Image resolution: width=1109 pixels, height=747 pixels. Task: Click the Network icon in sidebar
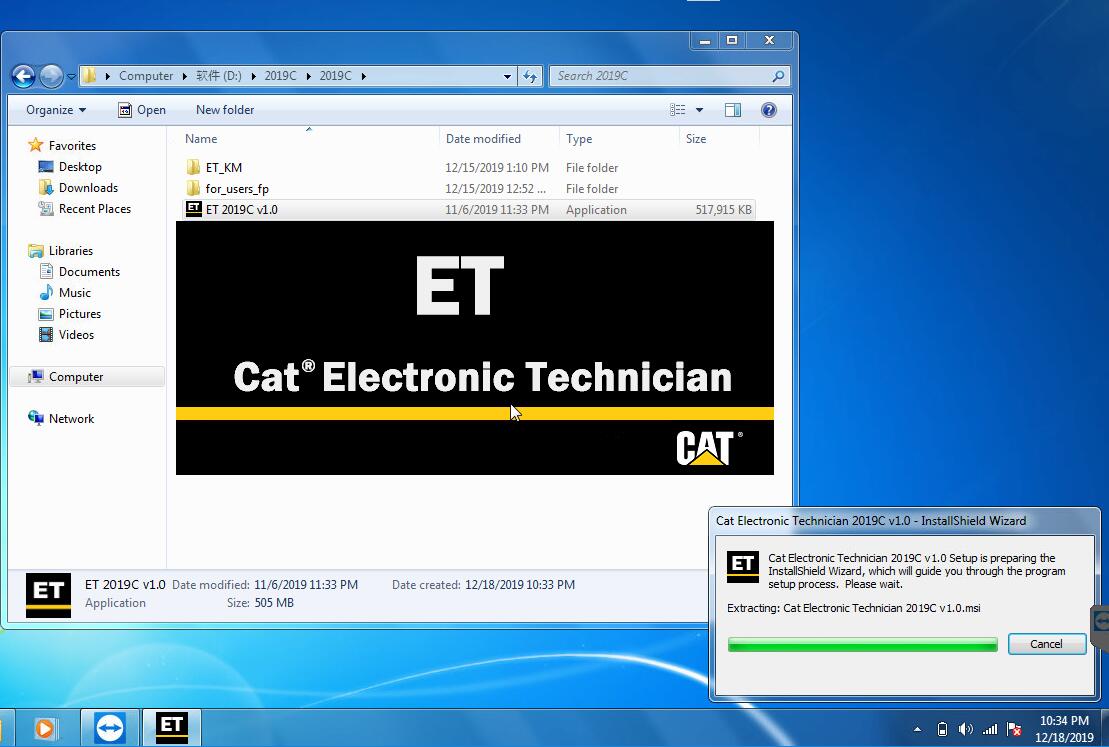click(x=35, y=418)
